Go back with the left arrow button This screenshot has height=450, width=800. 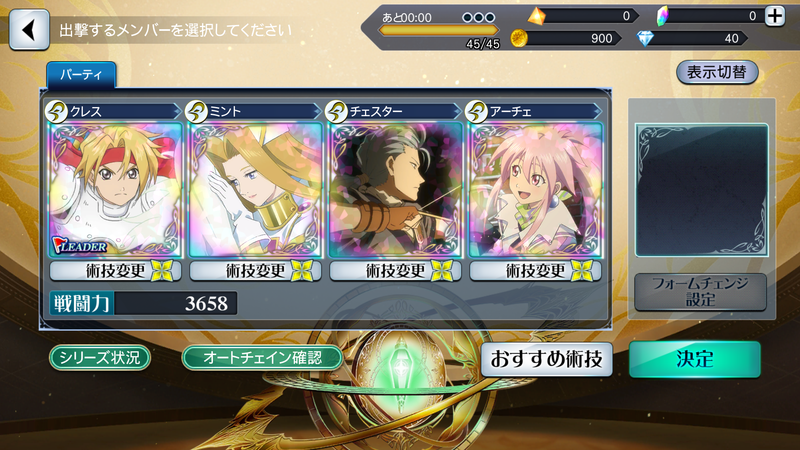29,30
